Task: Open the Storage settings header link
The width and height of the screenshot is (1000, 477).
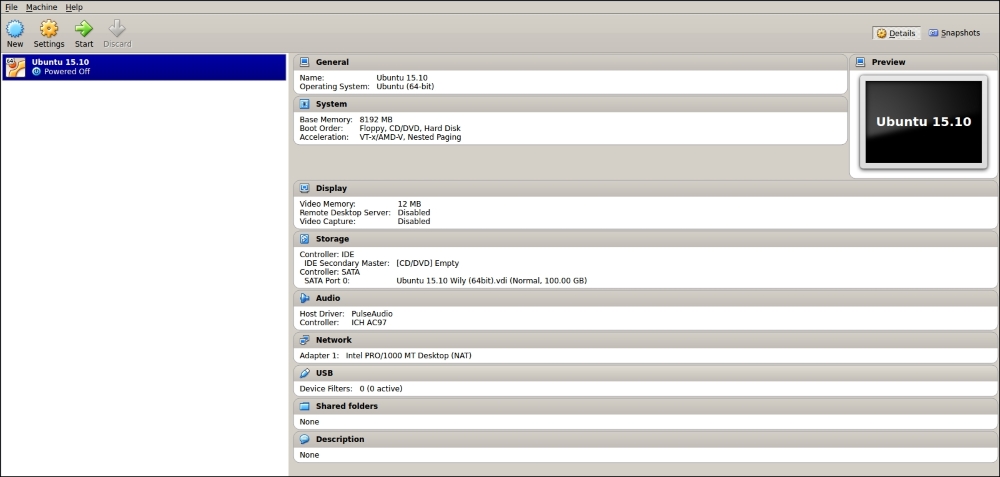Action: (332, 238)
